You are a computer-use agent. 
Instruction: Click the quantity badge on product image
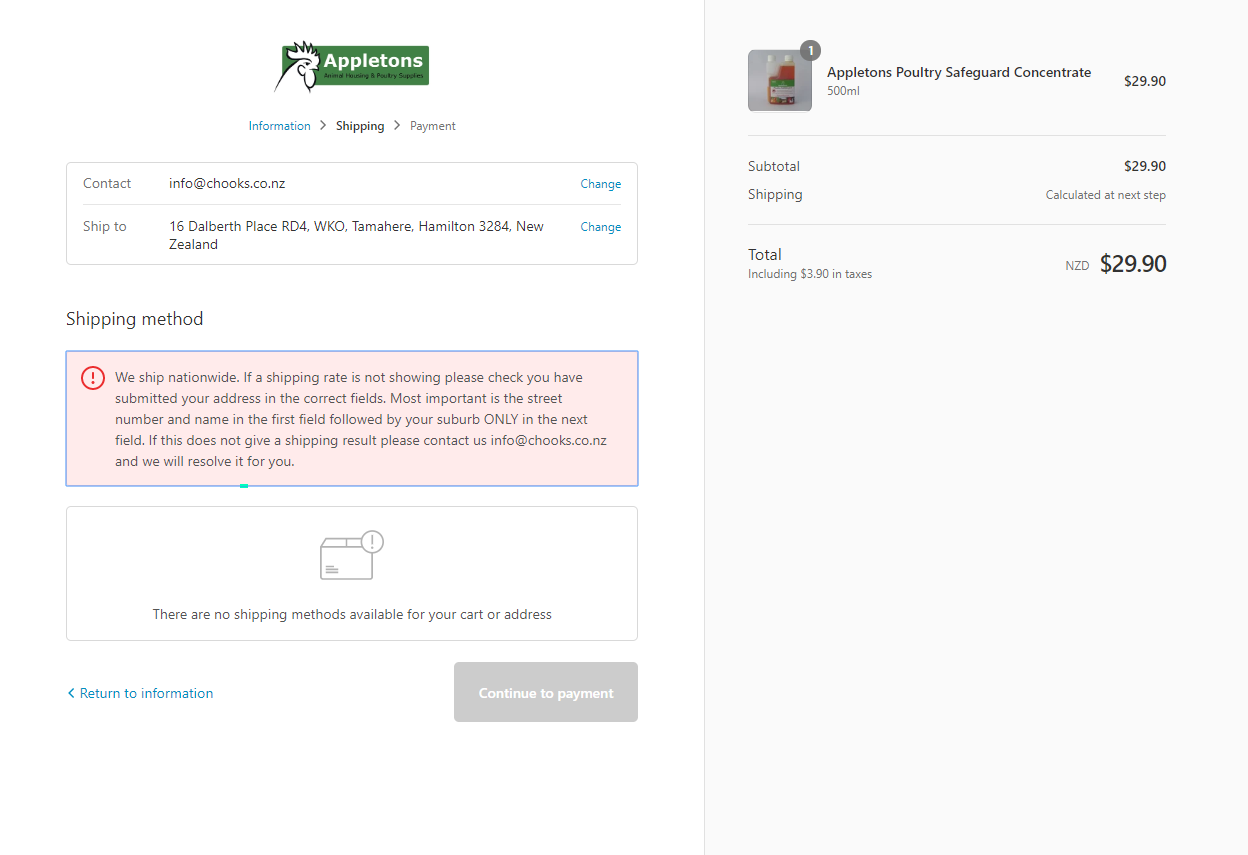(x=810, y=50)
